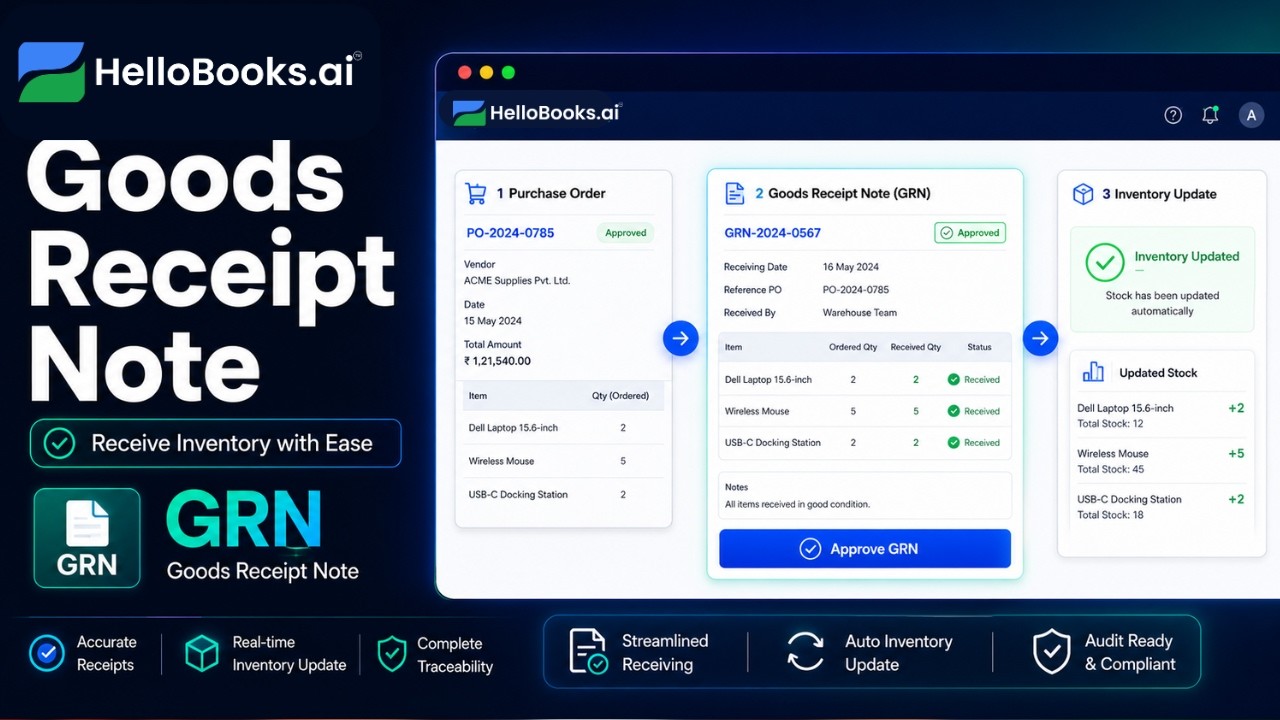Click the Auto Inventory Update refresh icon
Image resolution: width=1280 pixels, height=720 pixels.
point(806,651)
